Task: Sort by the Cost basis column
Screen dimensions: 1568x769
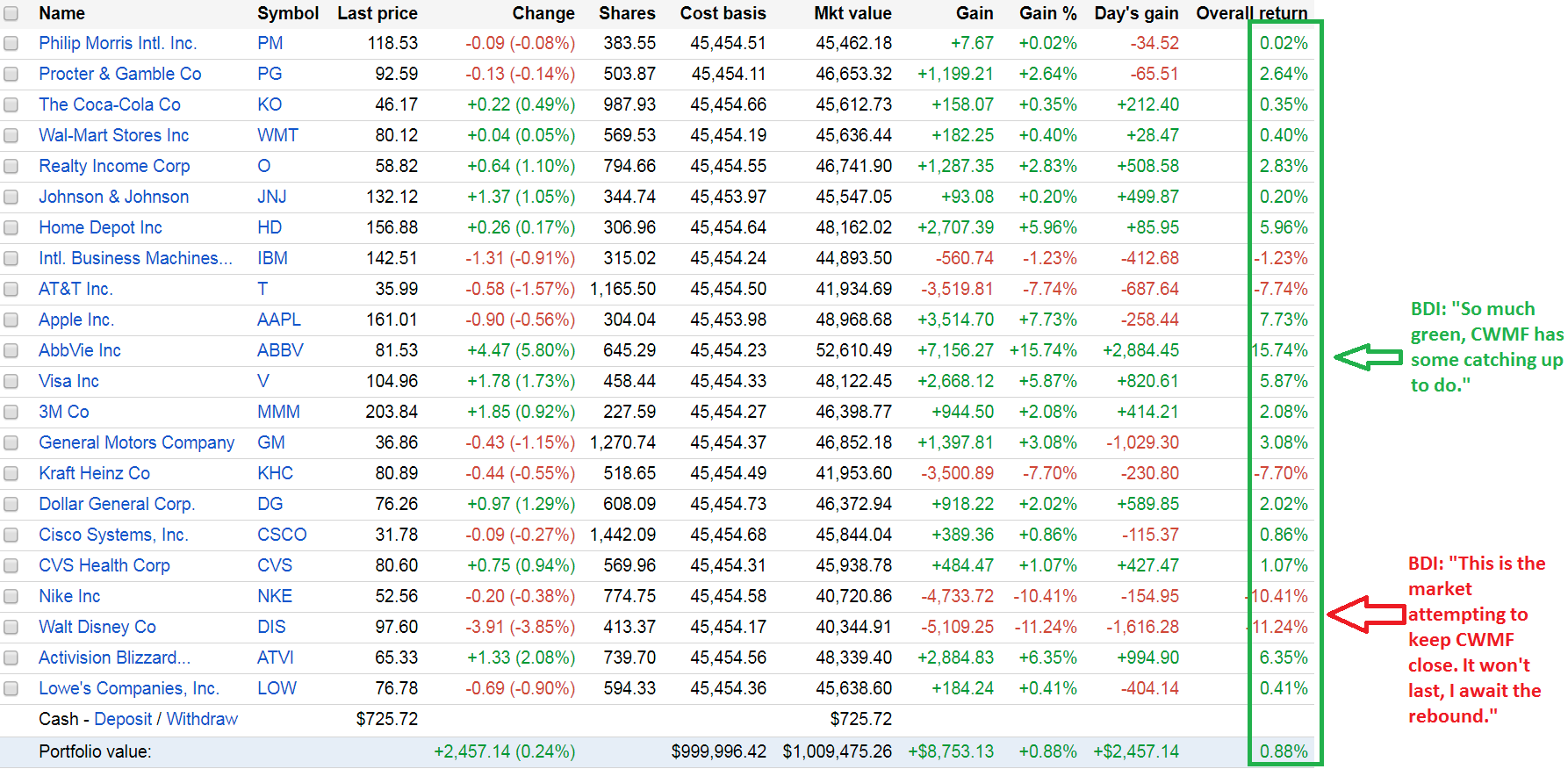Action: click(723, 13)
